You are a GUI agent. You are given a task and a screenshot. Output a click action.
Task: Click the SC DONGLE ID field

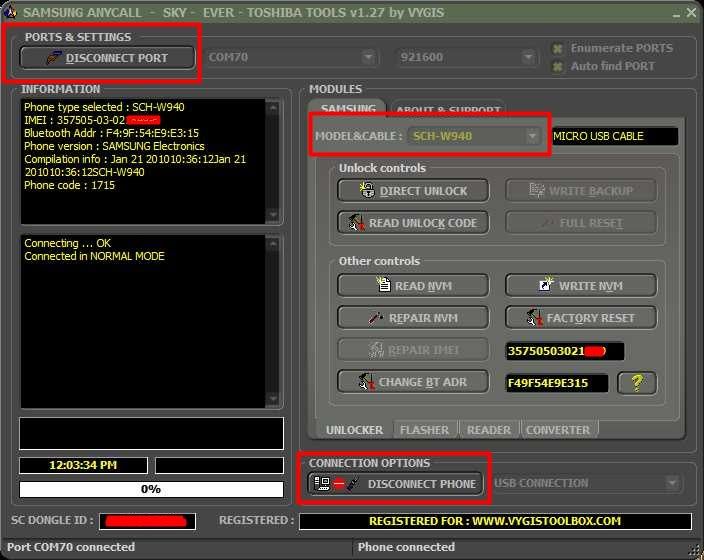(147, 521)
